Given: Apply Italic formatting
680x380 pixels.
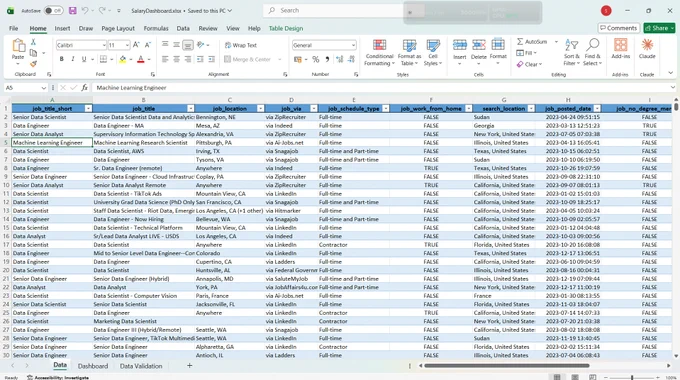Looking at the screenshot, I should click(x=72, y=59).
